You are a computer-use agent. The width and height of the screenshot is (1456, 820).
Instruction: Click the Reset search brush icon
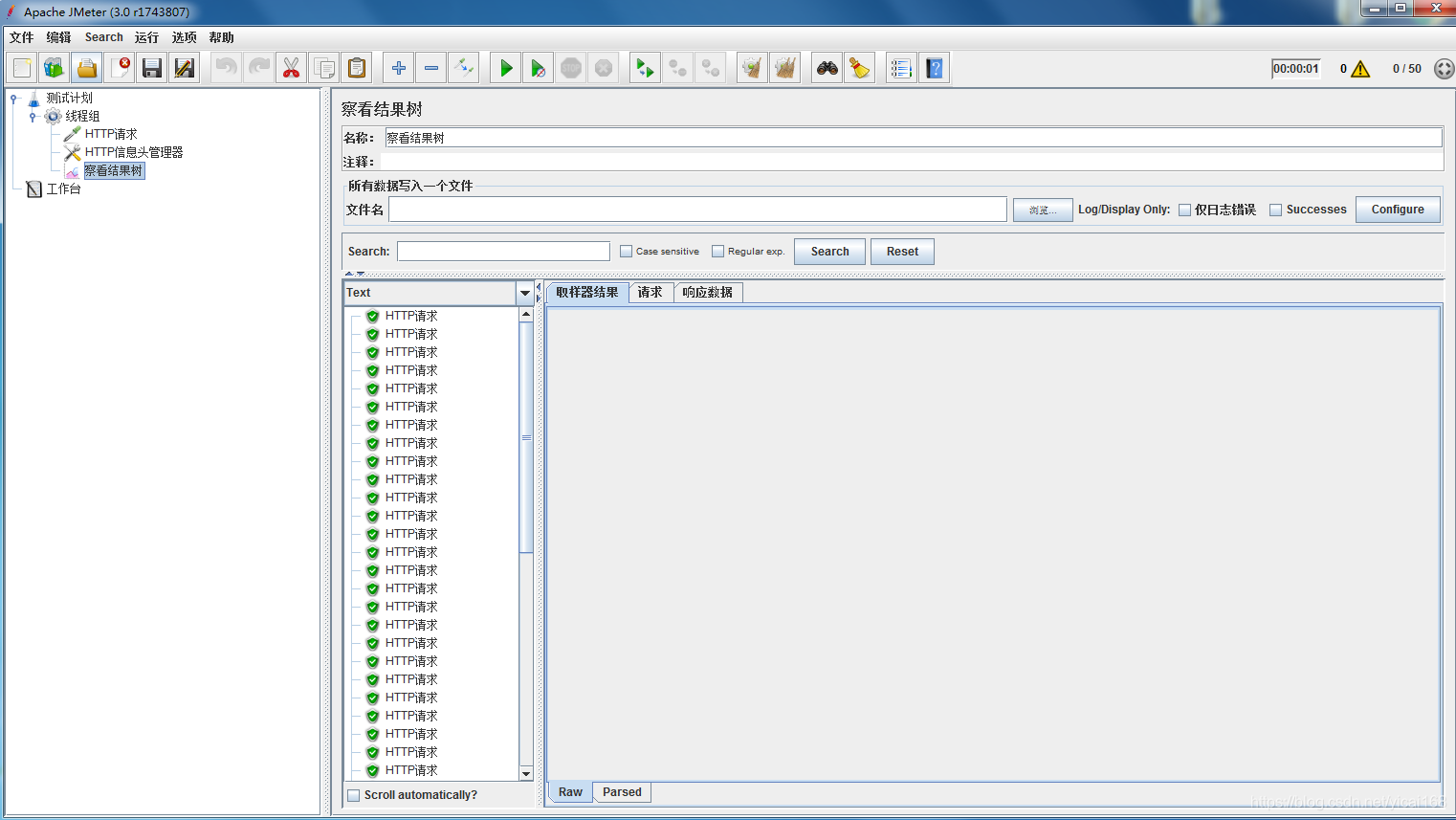coord(860,68)
